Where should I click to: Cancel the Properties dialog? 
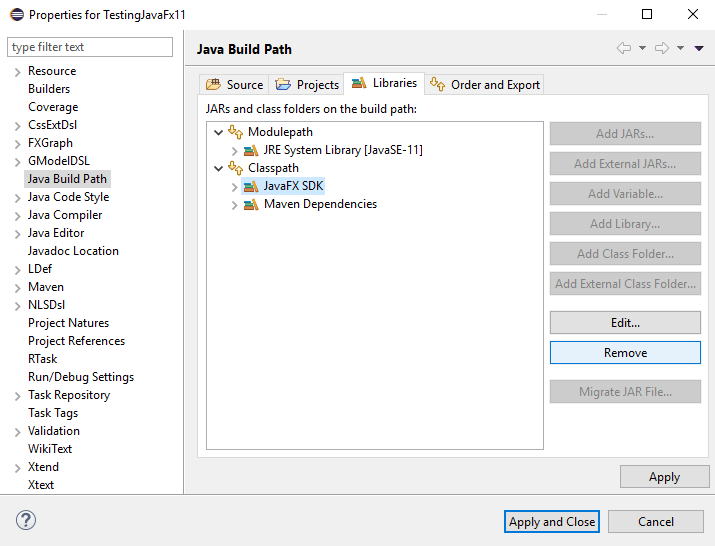(656, 521)
